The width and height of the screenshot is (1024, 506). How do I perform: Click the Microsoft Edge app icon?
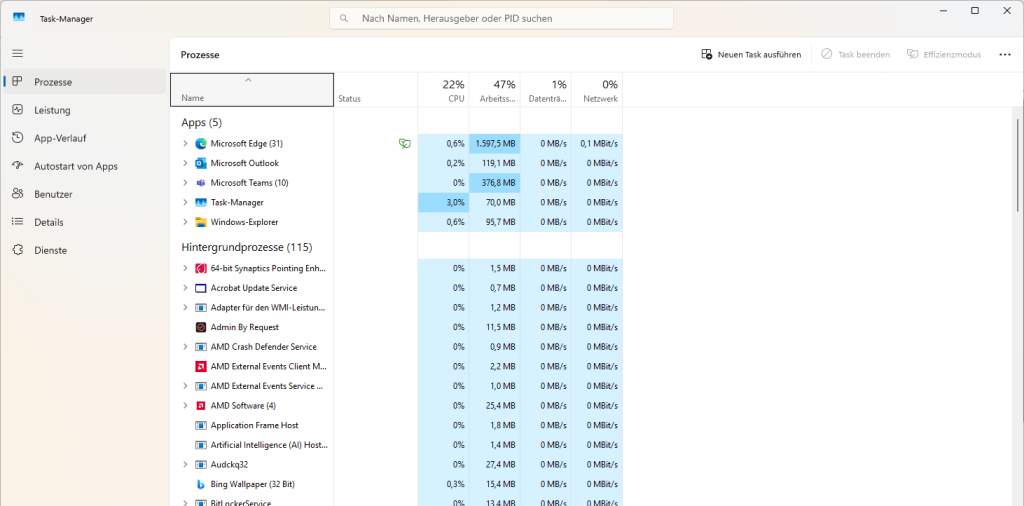click(201, 144)
